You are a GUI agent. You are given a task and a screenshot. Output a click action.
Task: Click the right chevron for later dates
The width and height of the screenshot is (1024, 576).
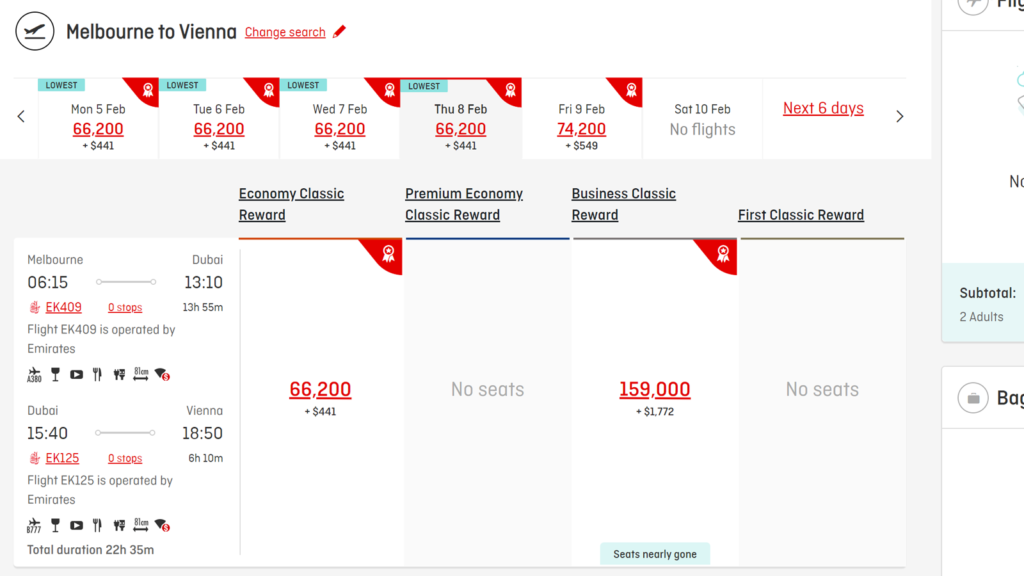(899, 116)
